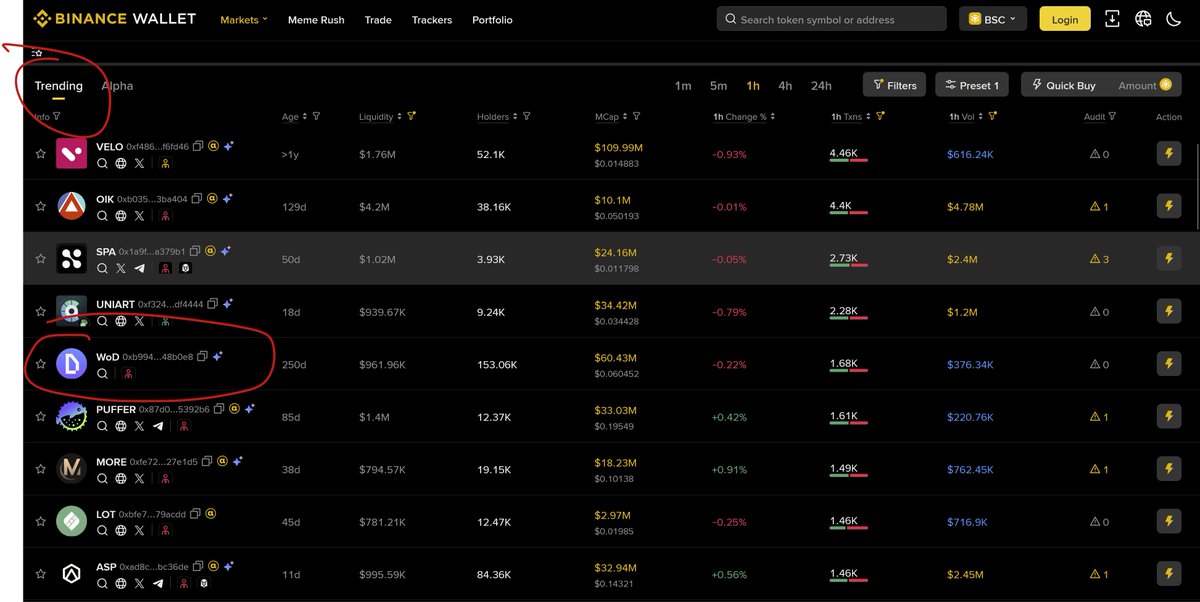1200x602 pixels.
Task: Open Portfolio in navigation
Action: 492,20
